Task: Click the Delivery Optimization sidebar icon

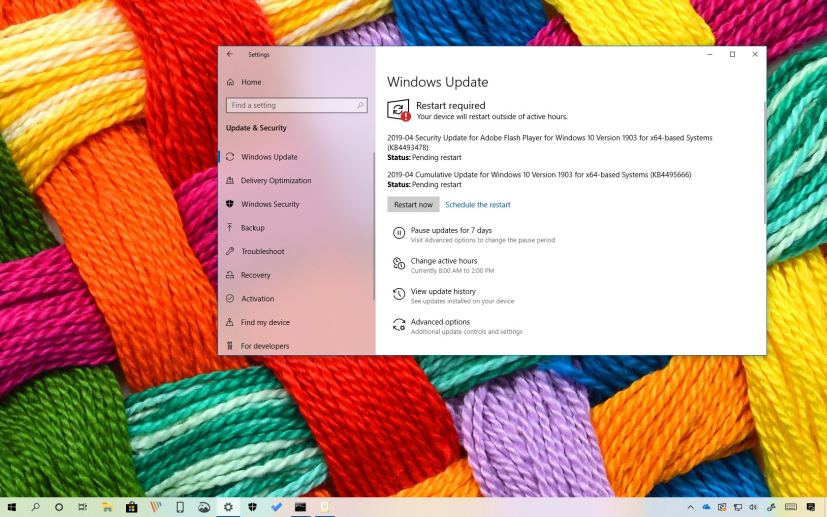Action: tap(230, 180)
